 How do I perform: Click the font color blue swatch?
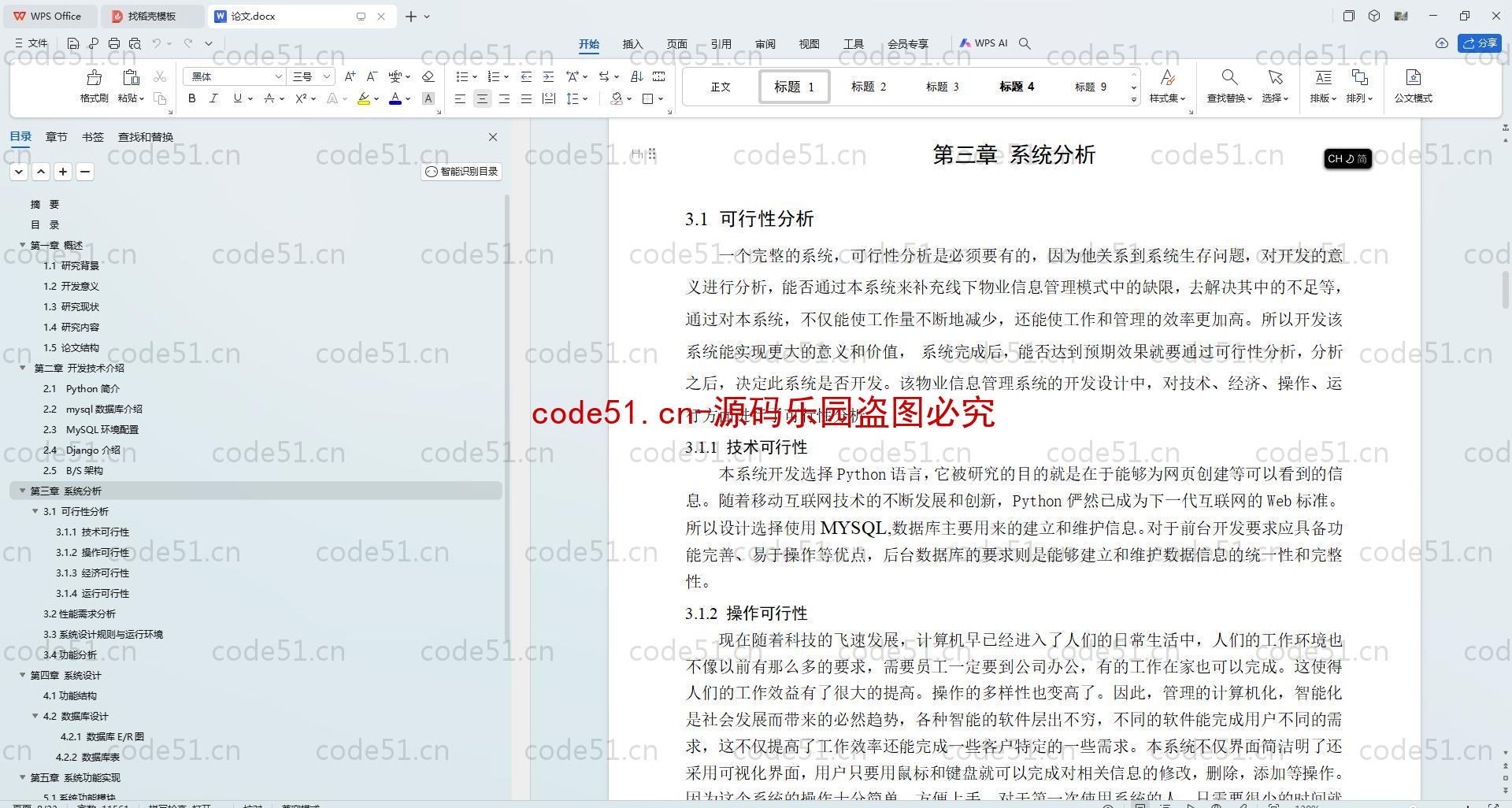coord(395,98)
